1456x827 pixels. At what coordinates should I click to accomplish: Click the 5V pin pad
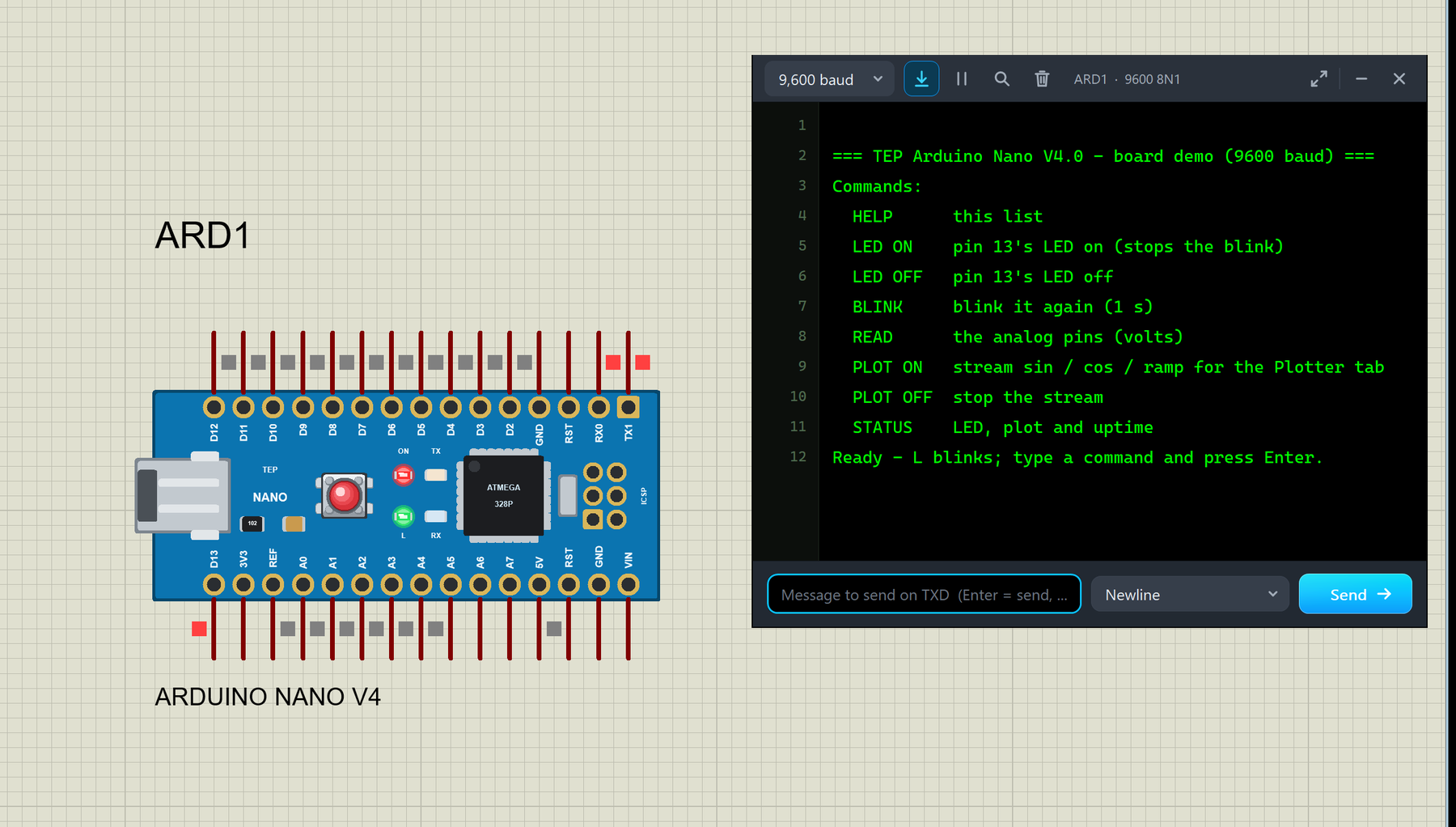click(540, 584)
